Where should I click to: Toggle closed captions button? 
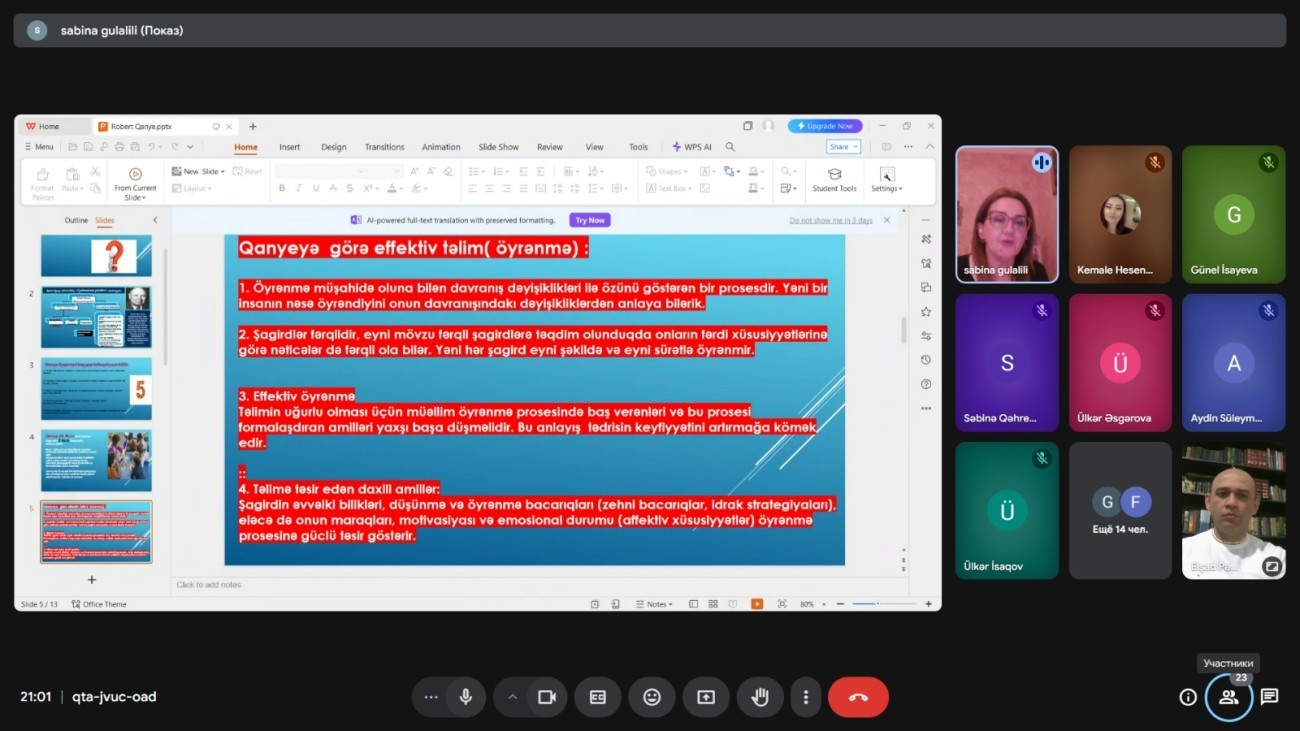tap(598, 697)
